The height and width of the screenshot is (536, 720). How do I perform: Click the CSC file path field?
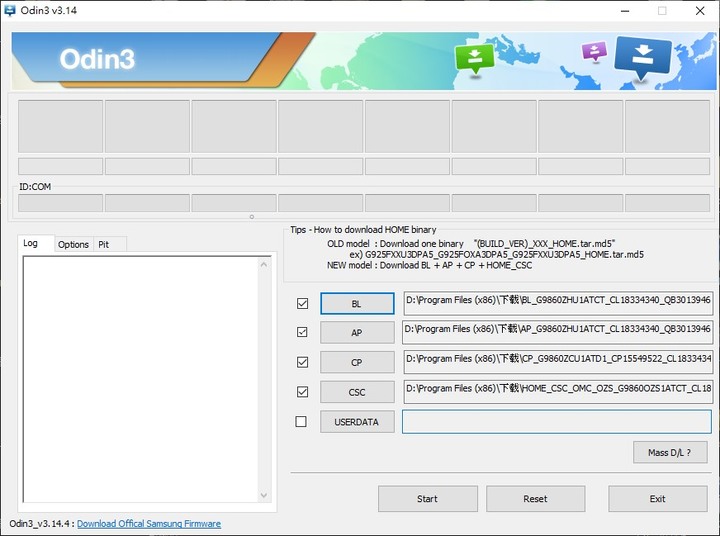tap(557, 392)
